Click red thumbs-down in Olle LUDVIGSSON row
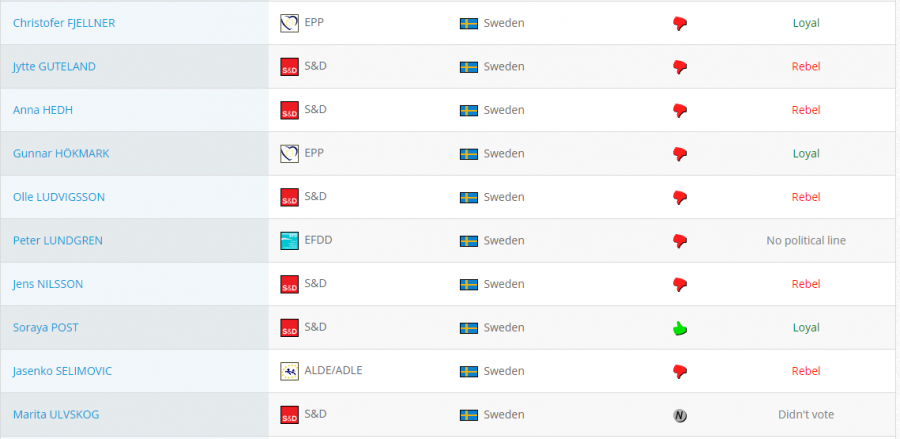The height and width of the screenshot is (439, 900). click(x=680, y=198)
